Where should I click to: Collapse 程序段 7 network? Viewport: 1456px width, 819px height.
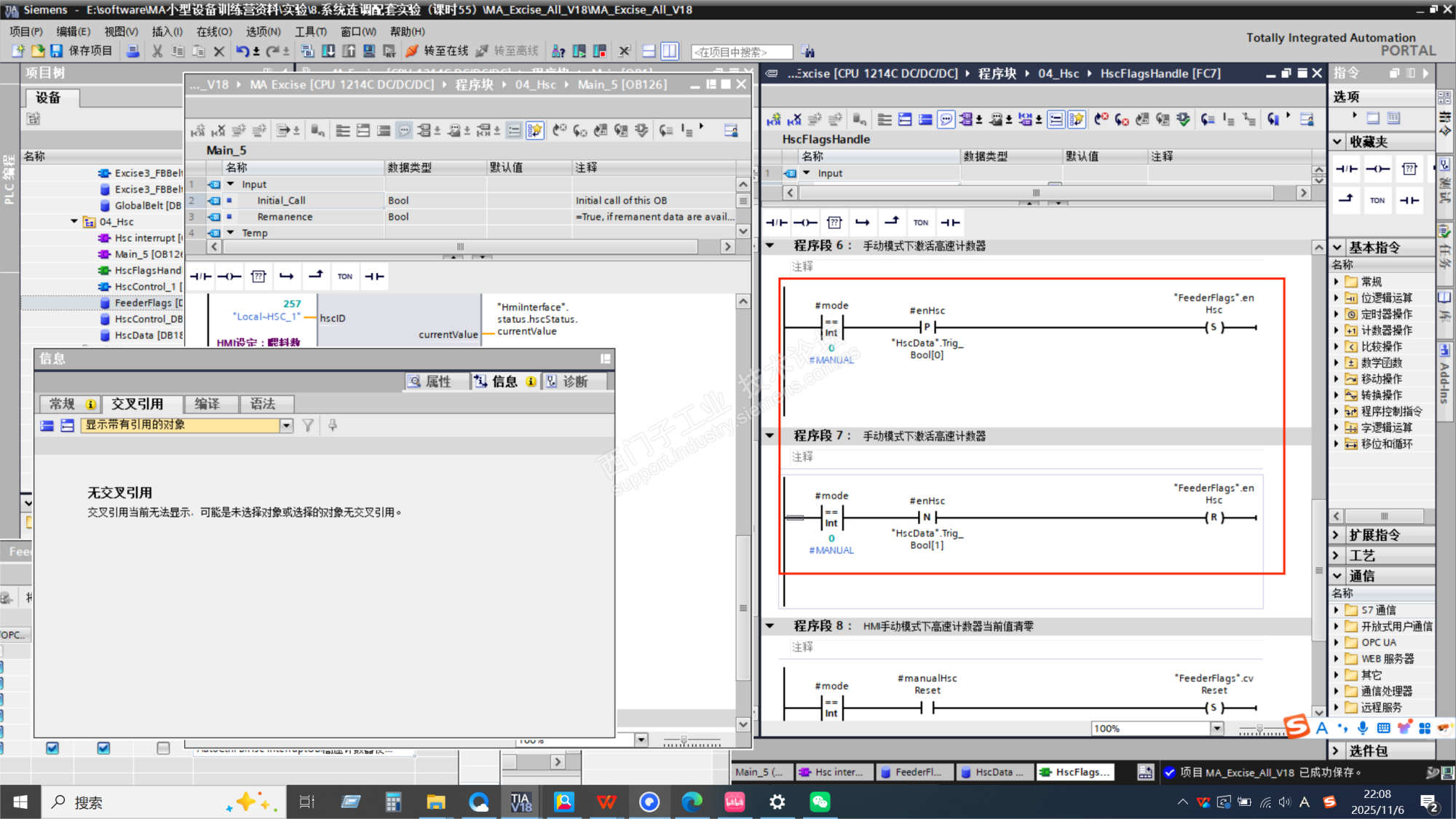pyautogui.click(x=769, y=436)
